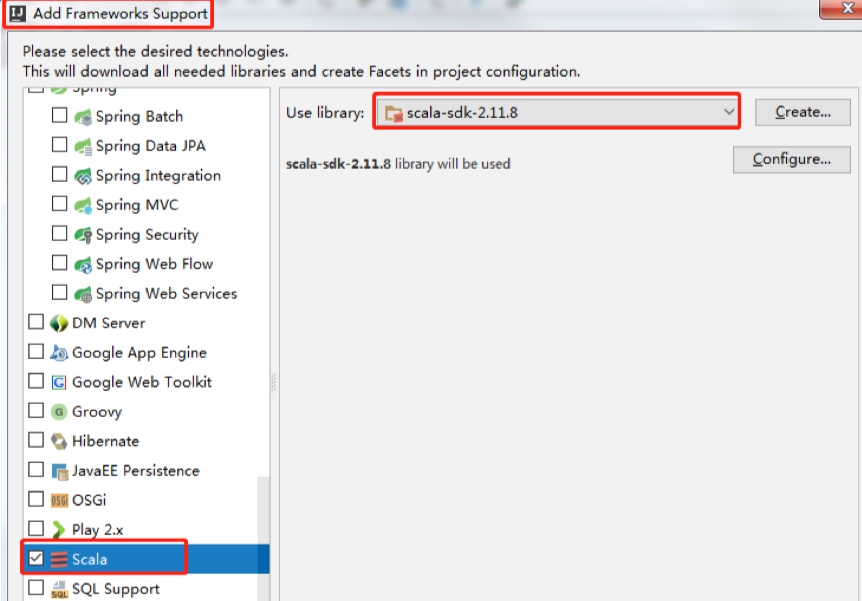Click the Configure... button

tap(792, 159)
